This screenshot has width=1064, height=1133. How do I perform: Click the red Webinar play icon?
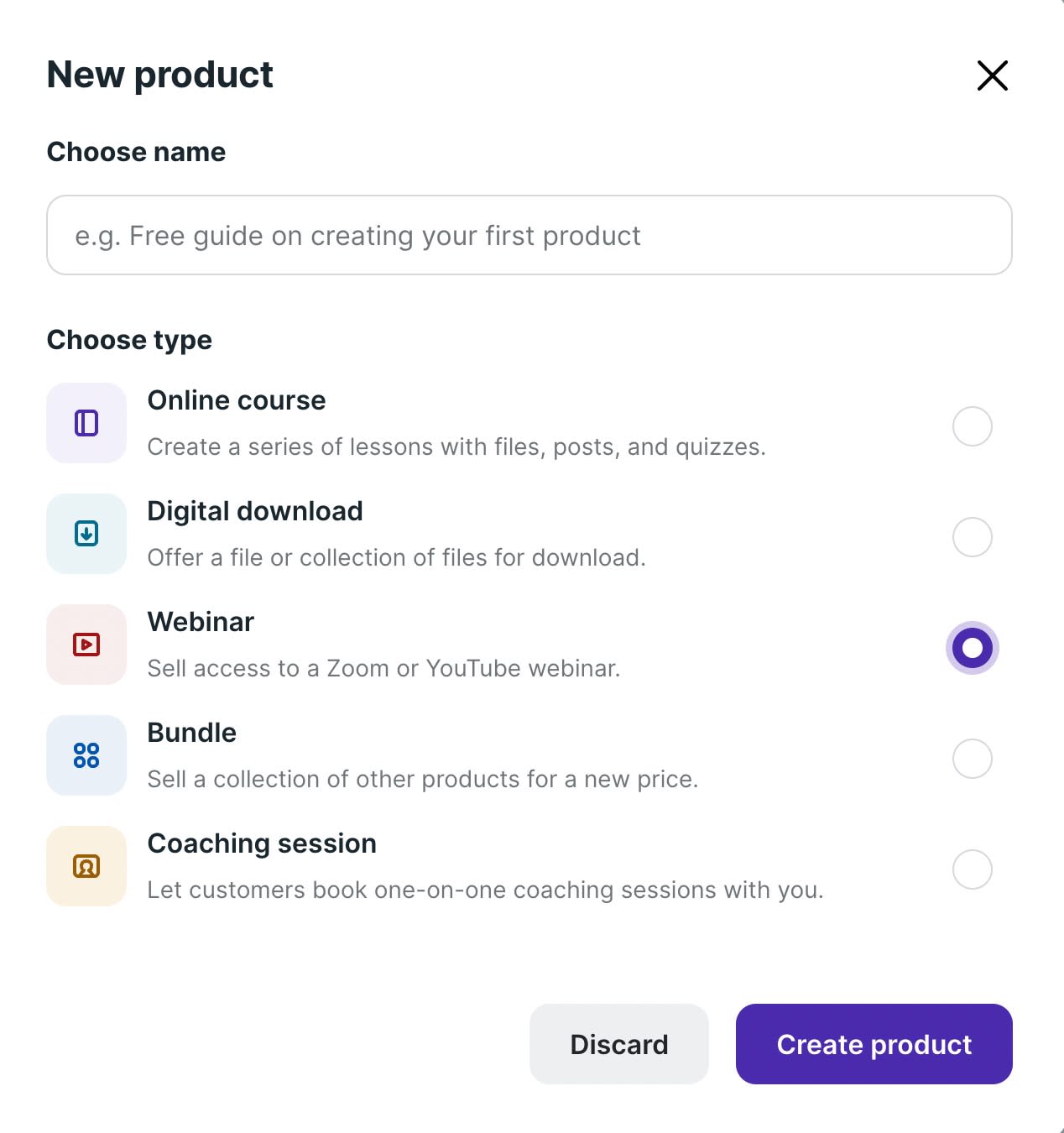pyautogui.click(x=86, y=645)
